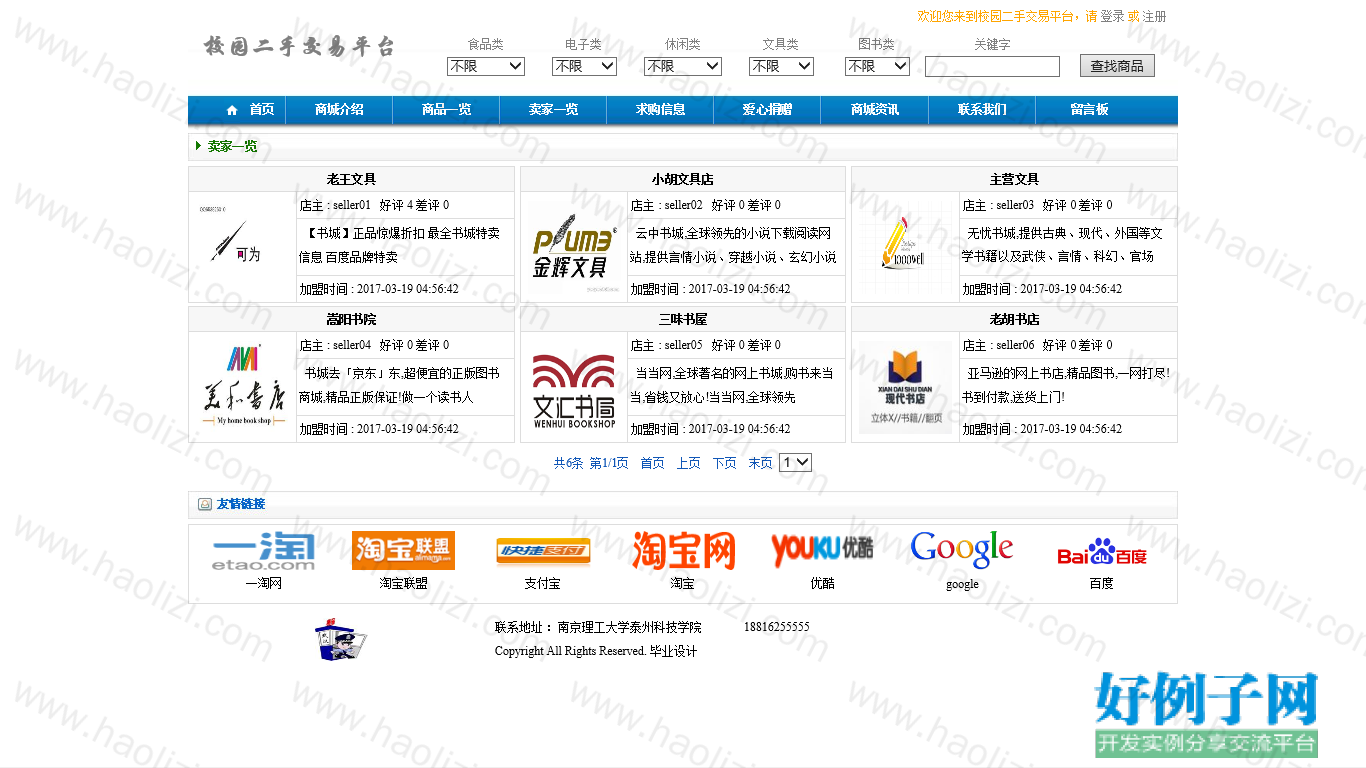Viewport: 1366px width, 768px height.
Task: Click the 登录 link
Action: (x=1112, y=16)
